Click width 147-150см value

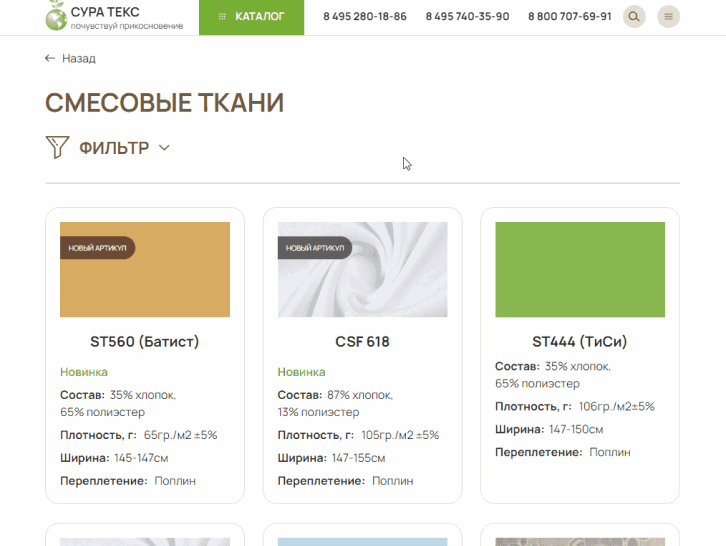click(576, 429)
